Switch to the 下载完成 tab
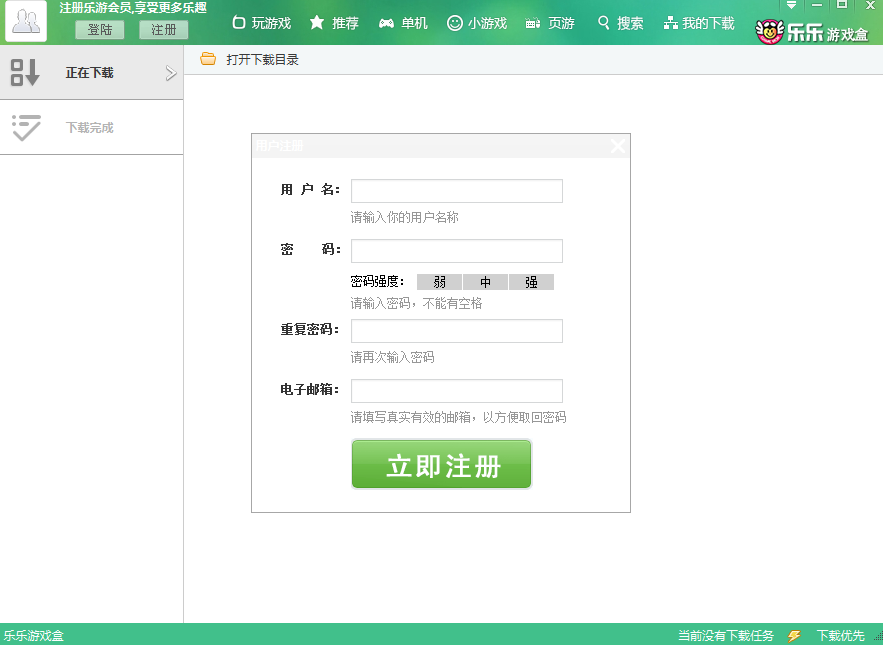This screenshot has height=645, width=883. (90, 128)
